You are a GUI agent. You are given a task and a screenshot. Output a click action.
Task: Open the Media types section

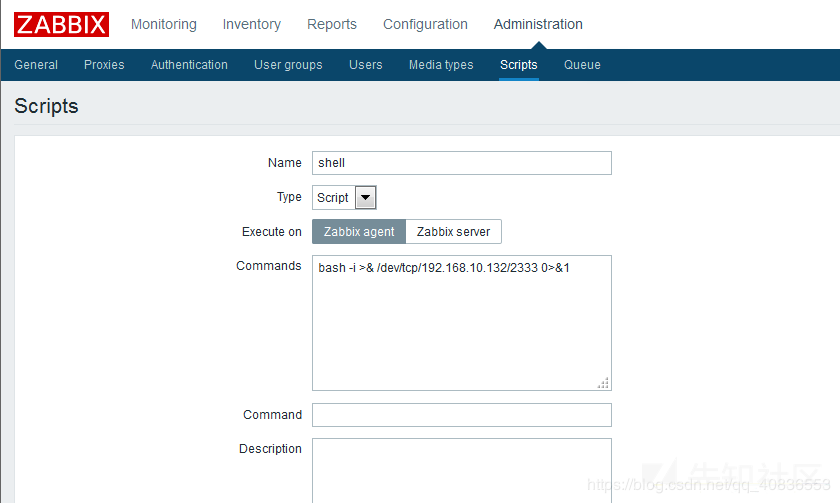tap(441, 65)
